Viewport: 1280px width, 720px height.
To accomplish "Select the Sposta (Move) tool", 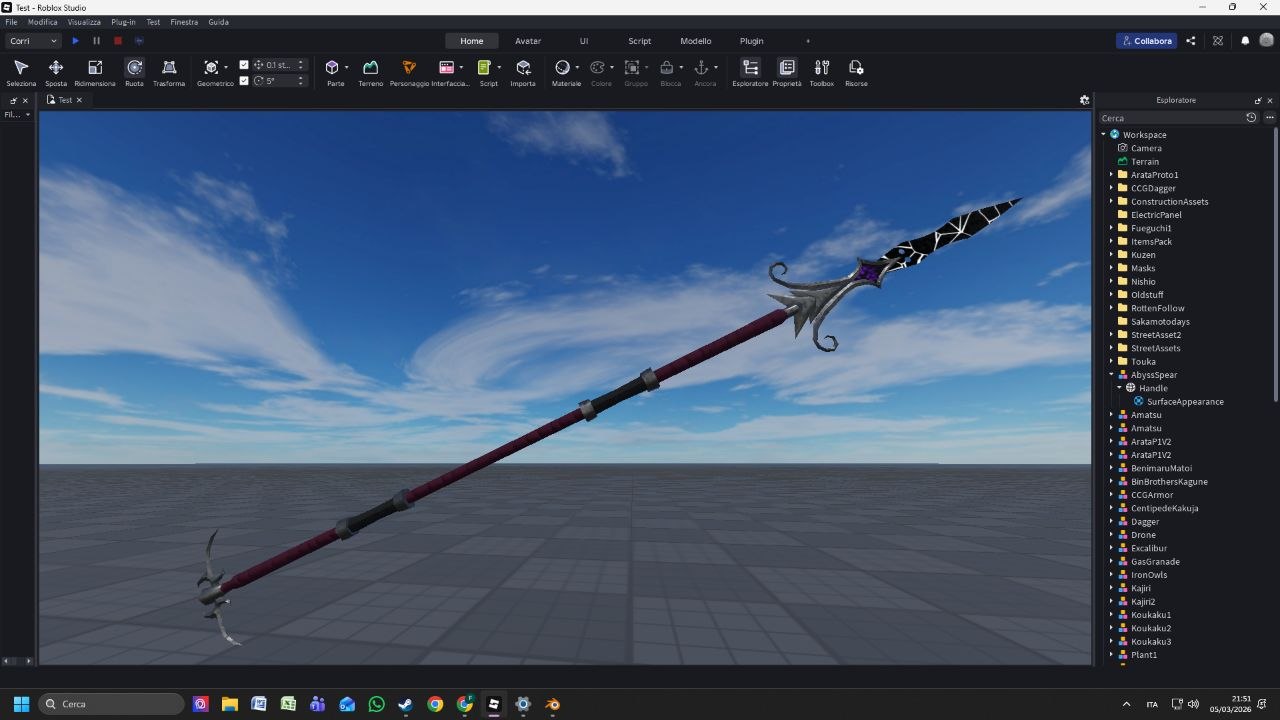I will (x=56, y=70).
